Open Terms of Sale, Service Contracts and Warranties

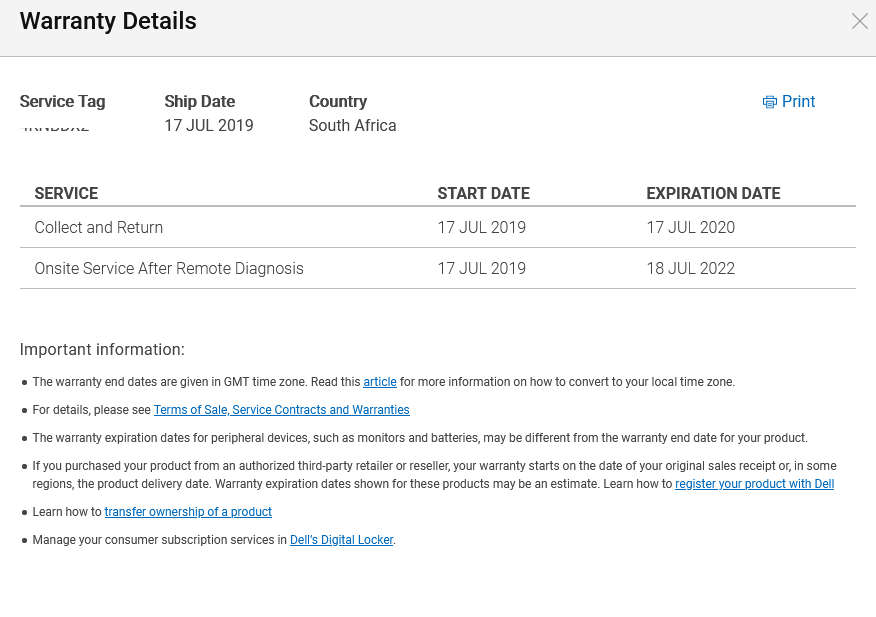pos(281,410)
